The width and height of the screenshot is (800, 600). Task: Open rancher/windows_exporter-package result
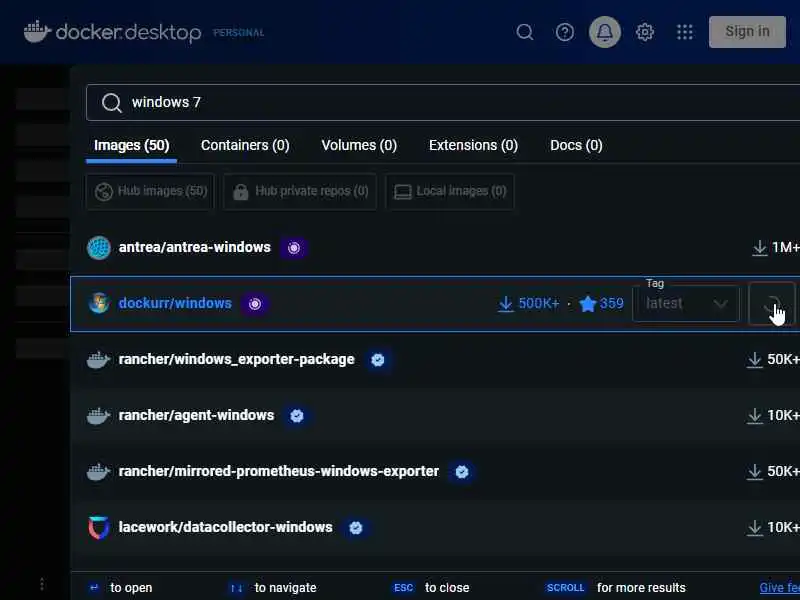(236, 360)
